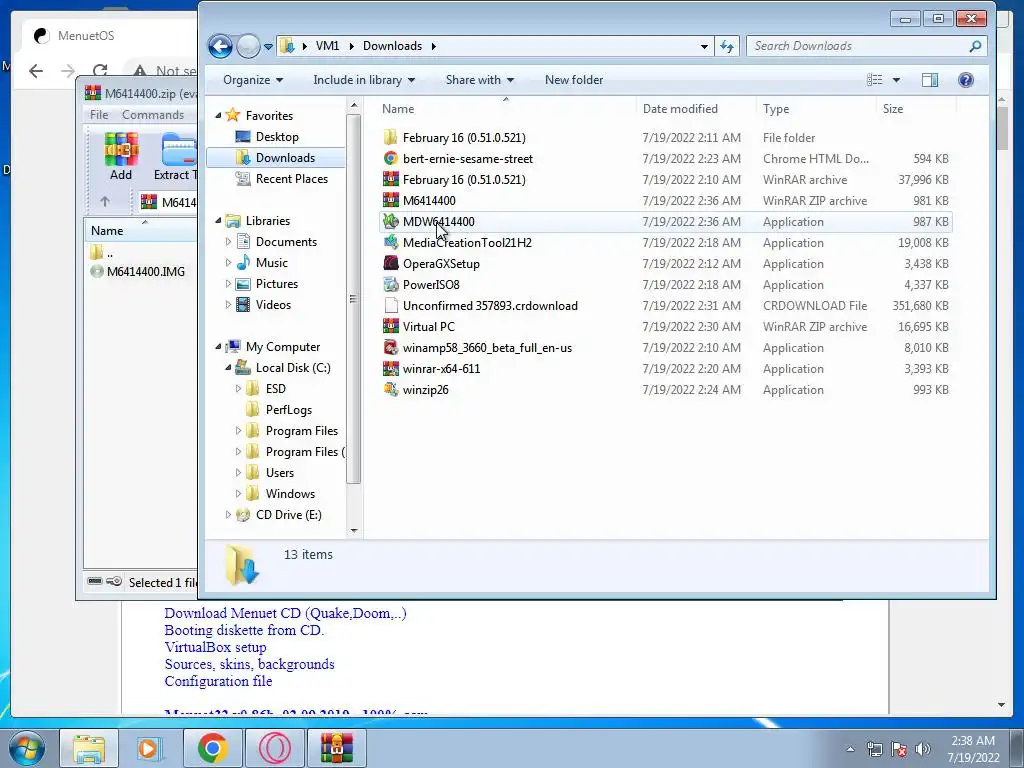
Task: Click the Refresh button beside address bar
Action: 727,46
